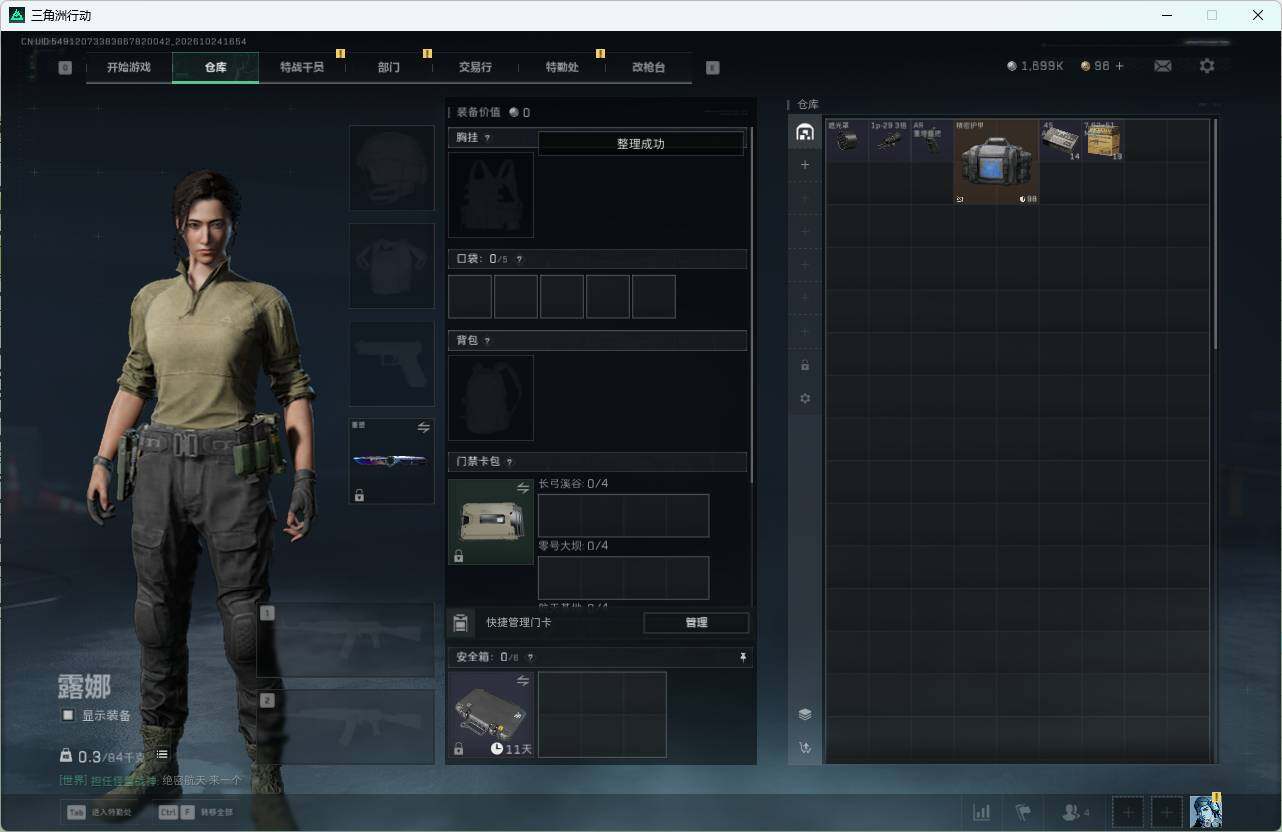
Task: Click the empty primary weapon slot 1
Action: point(346,641)
